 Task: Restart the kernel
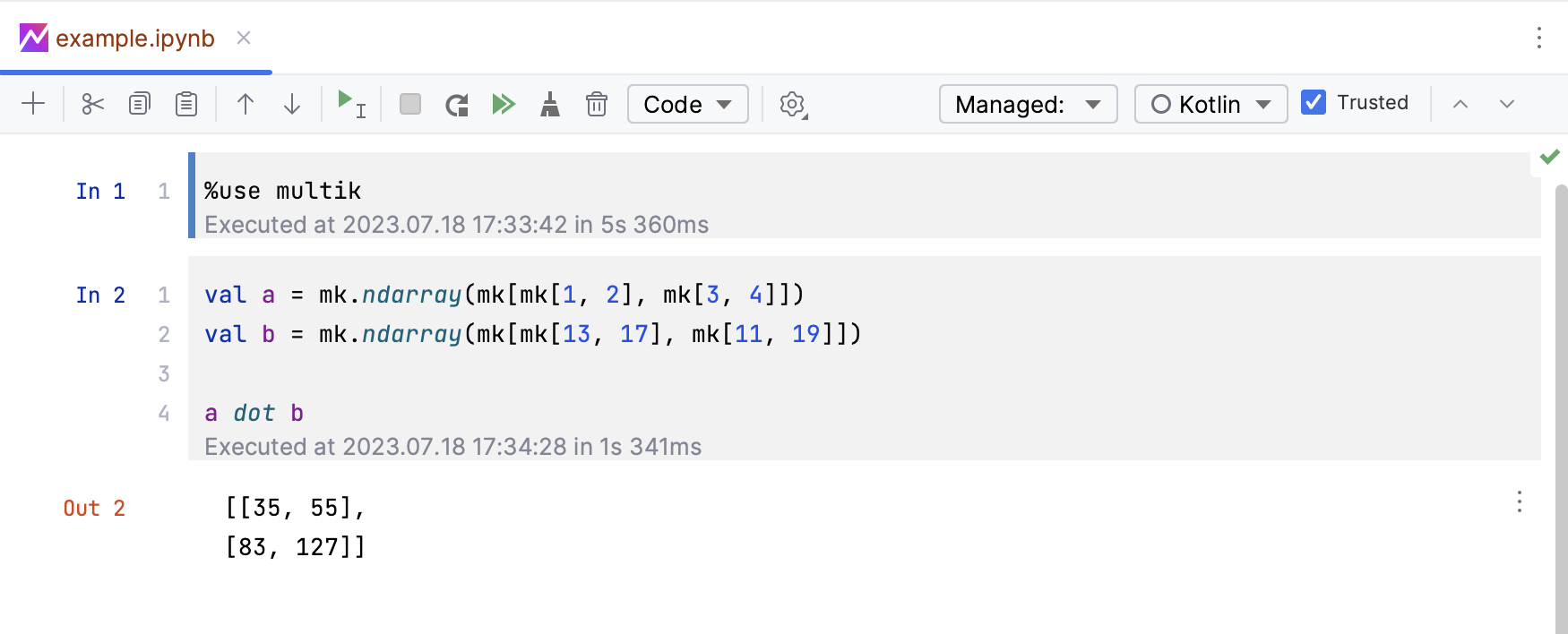[457, 105]
